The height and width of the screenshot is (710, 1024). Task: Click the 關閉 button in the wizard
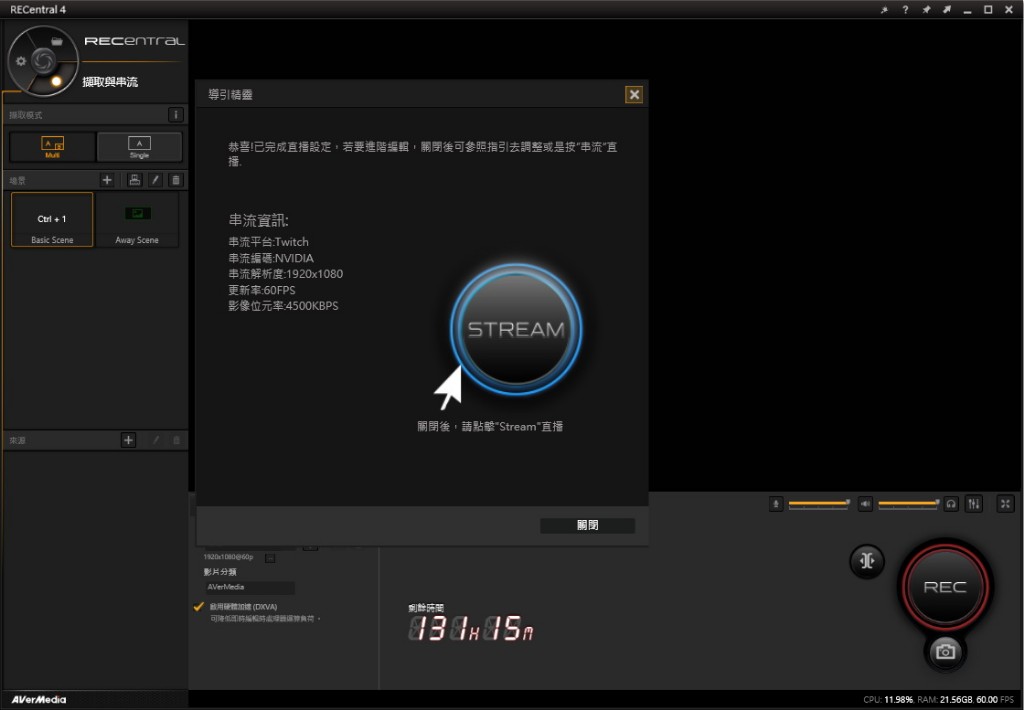(588, 525)
